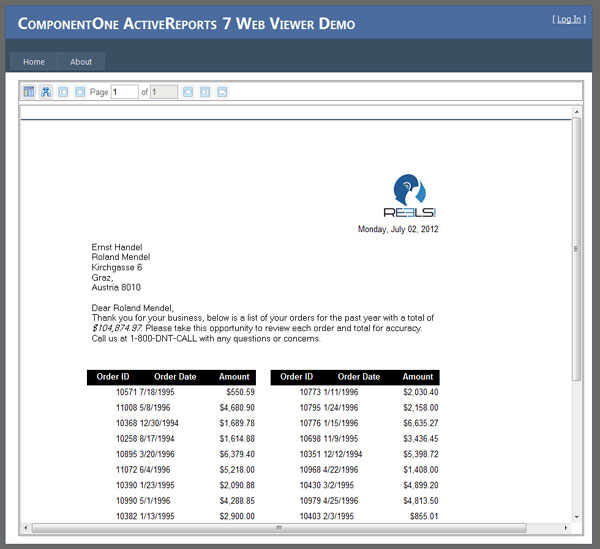Viewport: 600px width, 549px height.
Task: Click right table Order ID header
Action: [x=297, y=377]
